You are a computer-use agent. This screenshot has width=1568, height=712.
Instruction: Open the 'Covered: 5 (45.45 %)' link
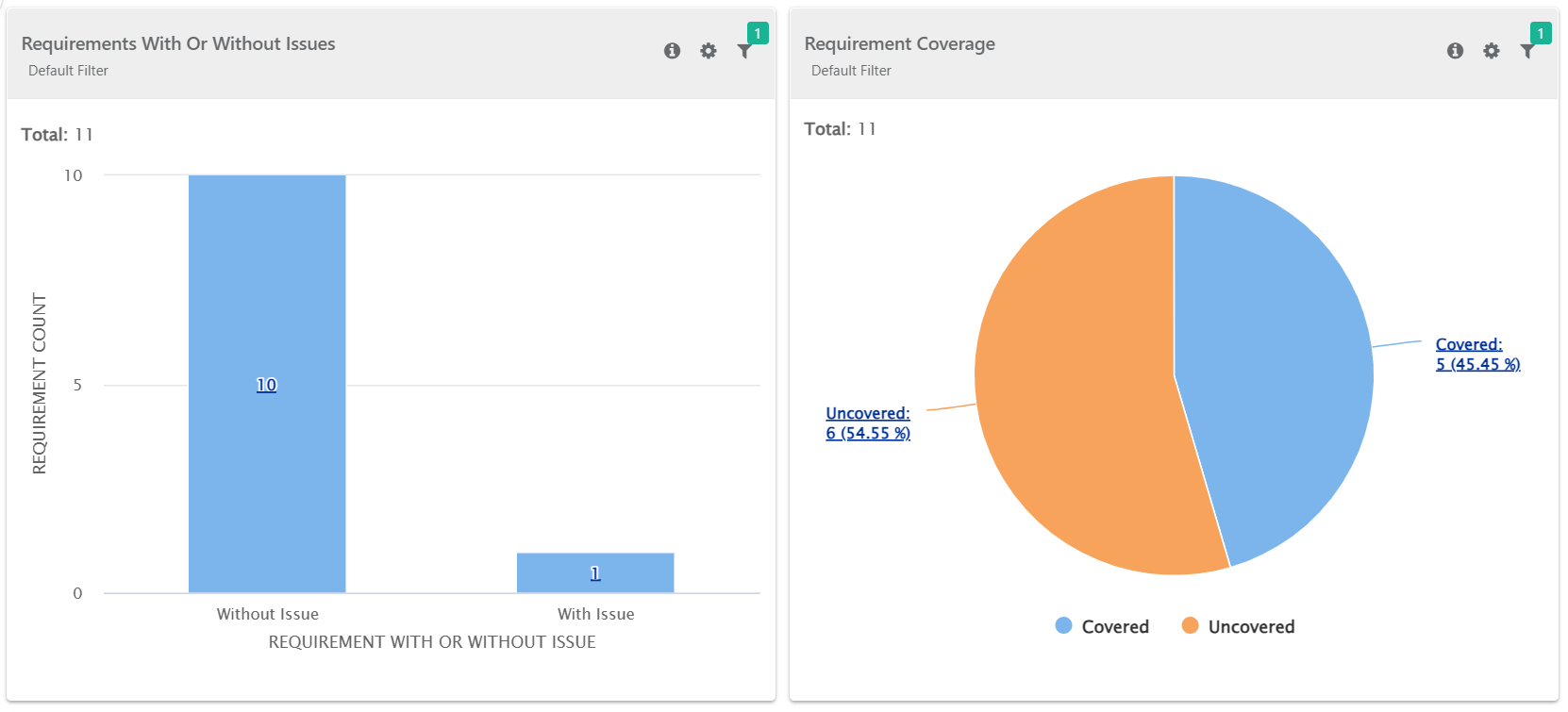pos(1477,355)
